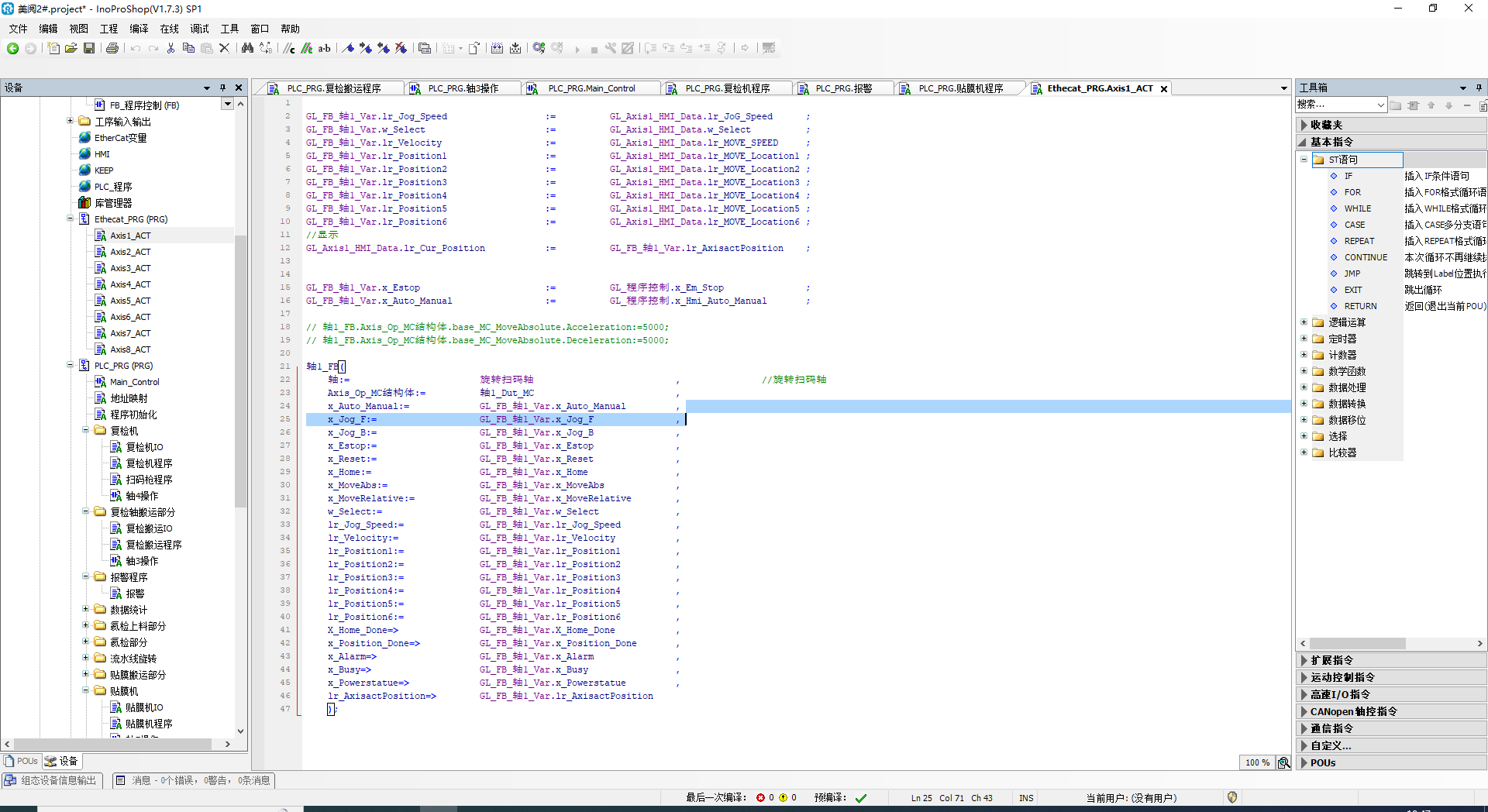Expand the 氦检部分 folder
This screenshot has height=812, width=1488.
click(x=85, y=642)
